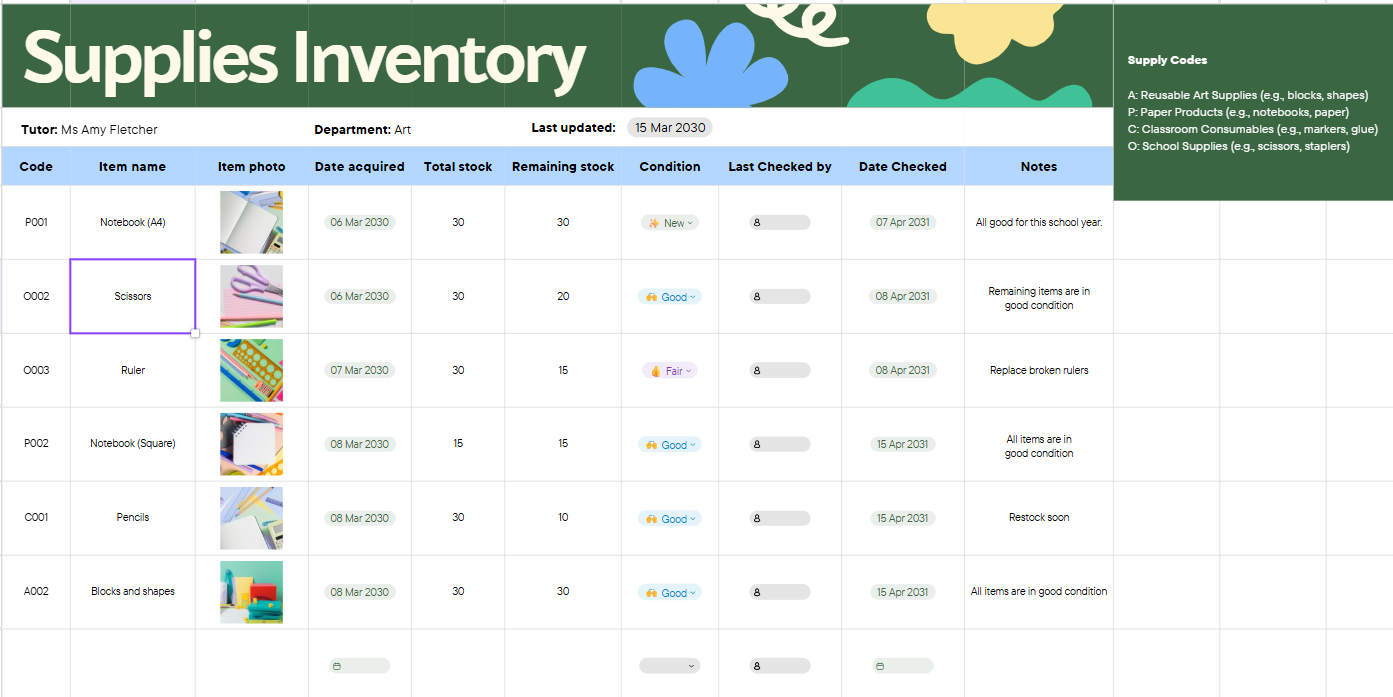Select the Item name column header

point(132,166)
